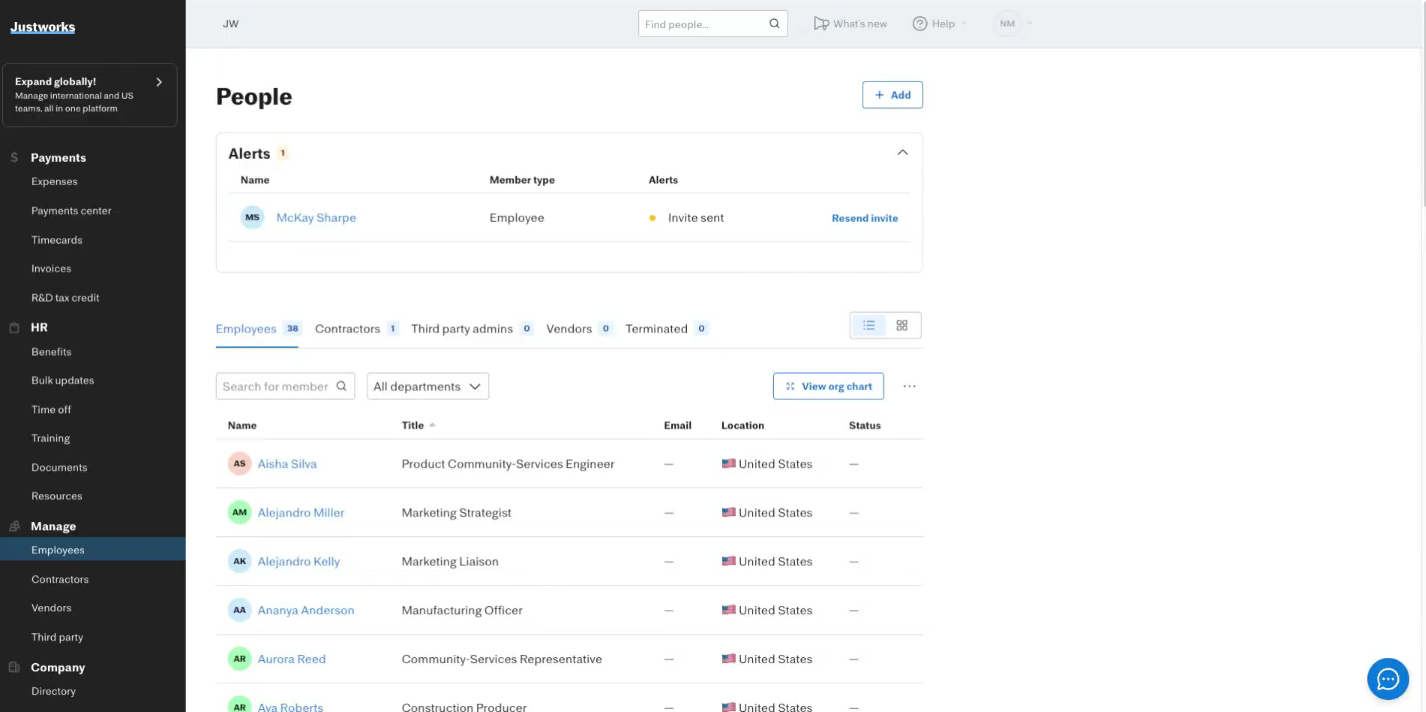
Task: Click the ellipsis for more people options
Action: [x=909, y=386]
